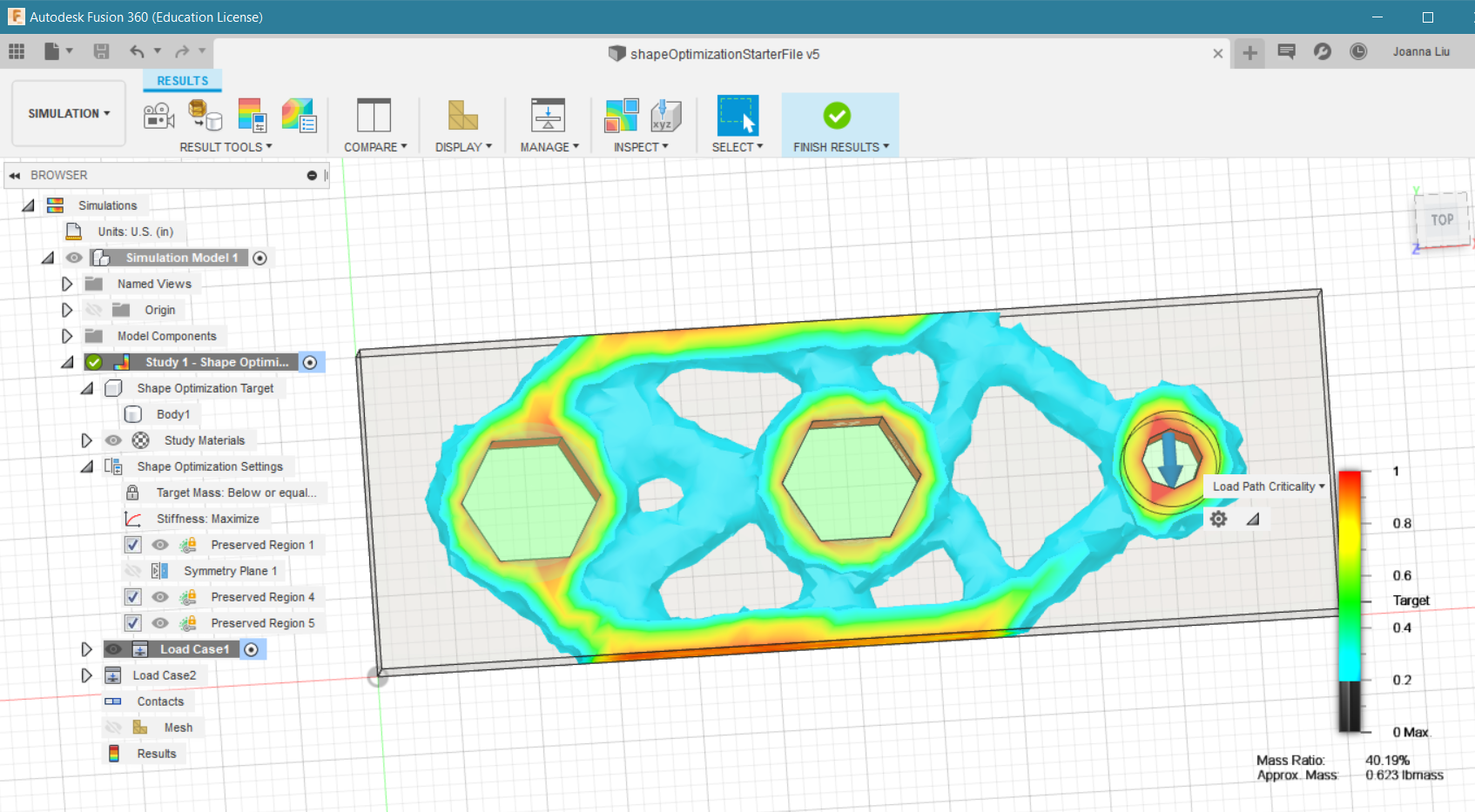Click the toggle legend results icon
This screenshot has height=812, width=1475.
298,115
